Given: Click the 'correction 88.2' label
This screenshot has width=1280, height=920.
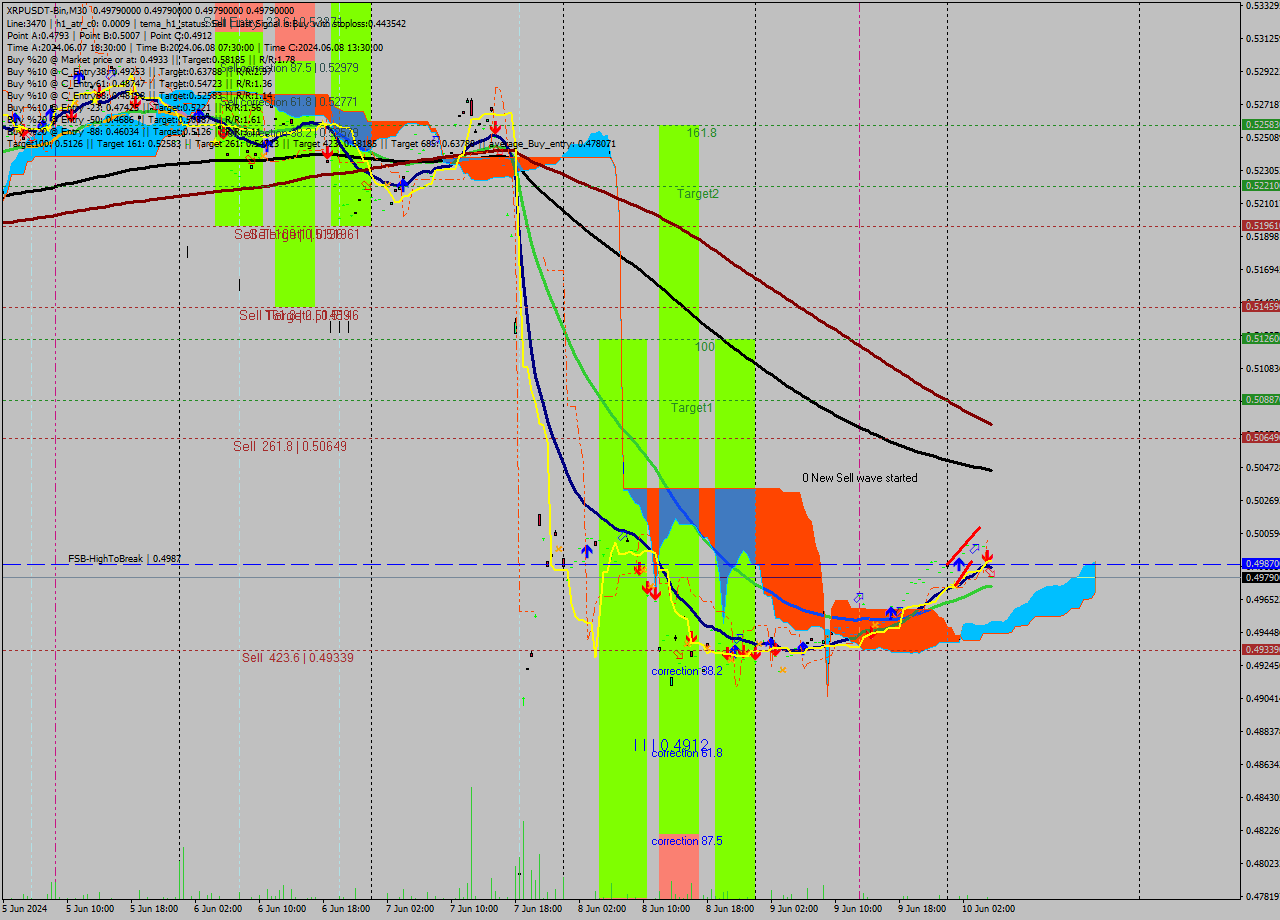Looking at the screenshot, I should (687, 671).
